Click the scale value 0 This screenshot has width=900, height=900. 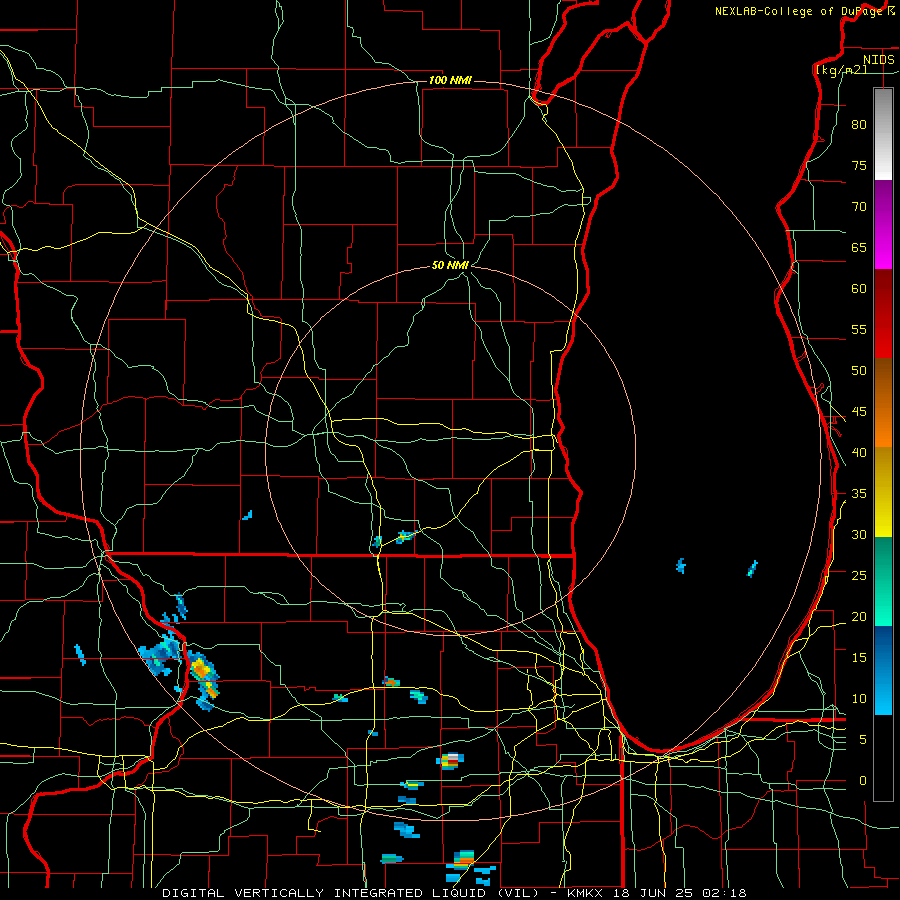point(862,781)
